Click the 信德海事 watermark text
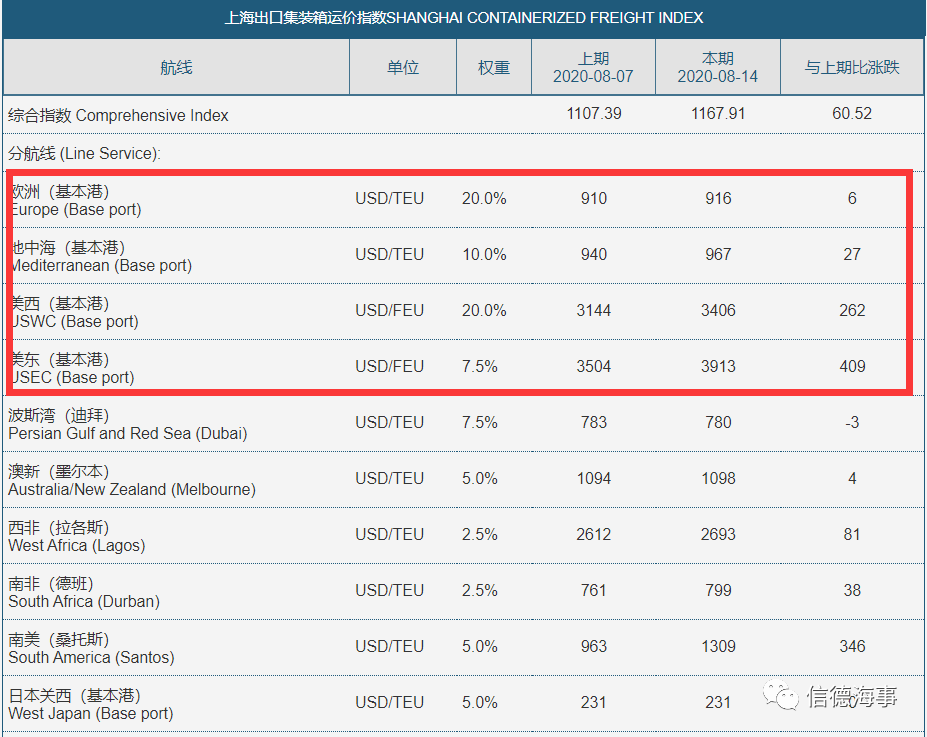This screenshot has height=737, width=927. [x=852, y=697]
